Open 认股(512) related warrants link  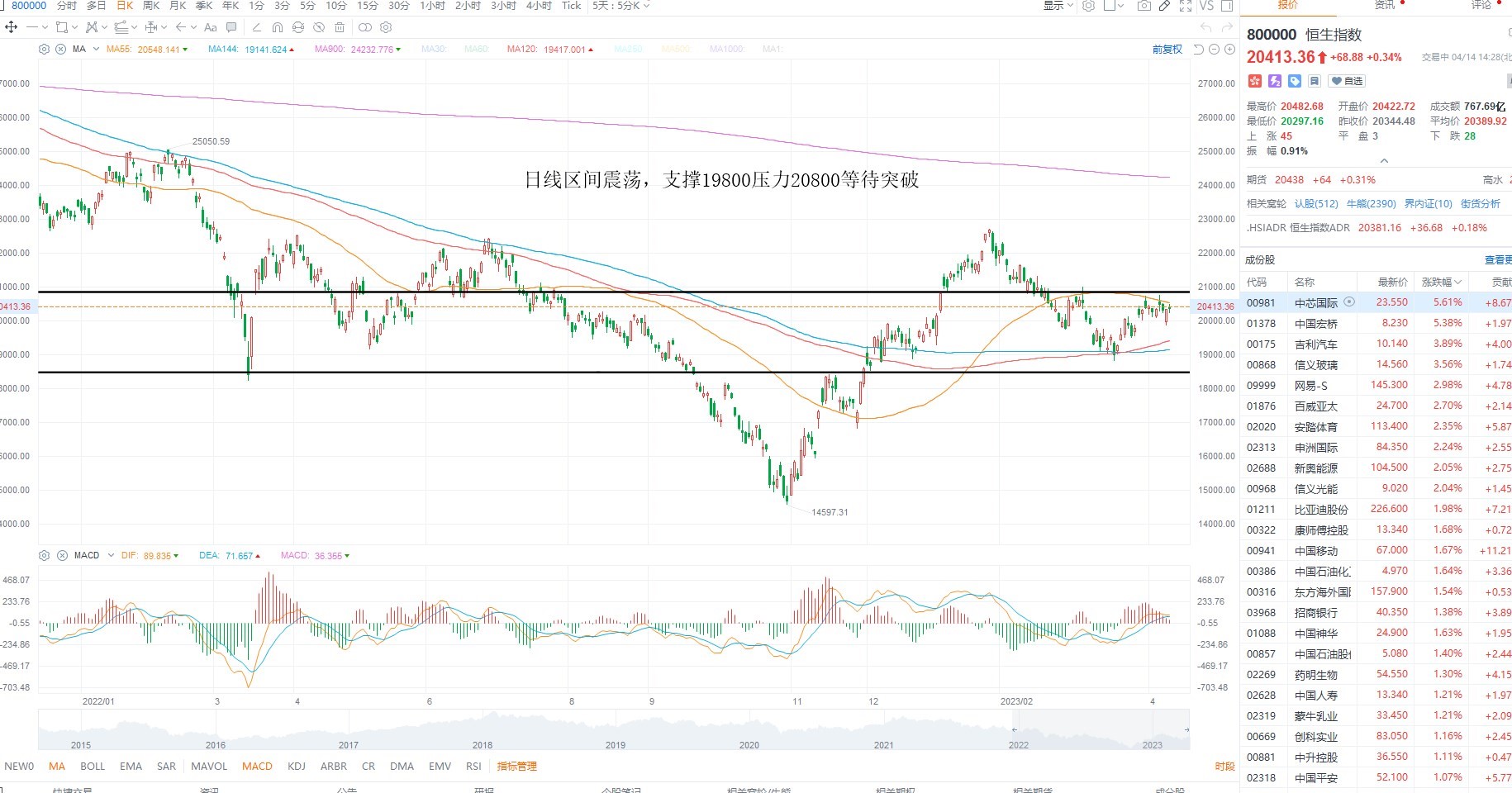(x=1316, y=203)
